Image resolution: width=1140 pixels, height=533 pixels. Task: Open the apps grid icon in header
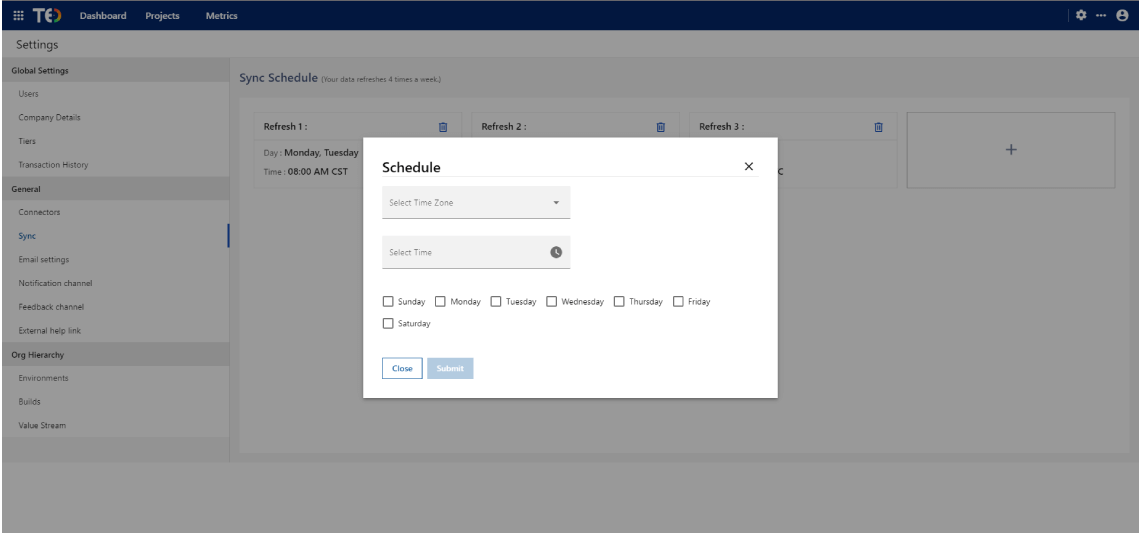click(18, 16)
